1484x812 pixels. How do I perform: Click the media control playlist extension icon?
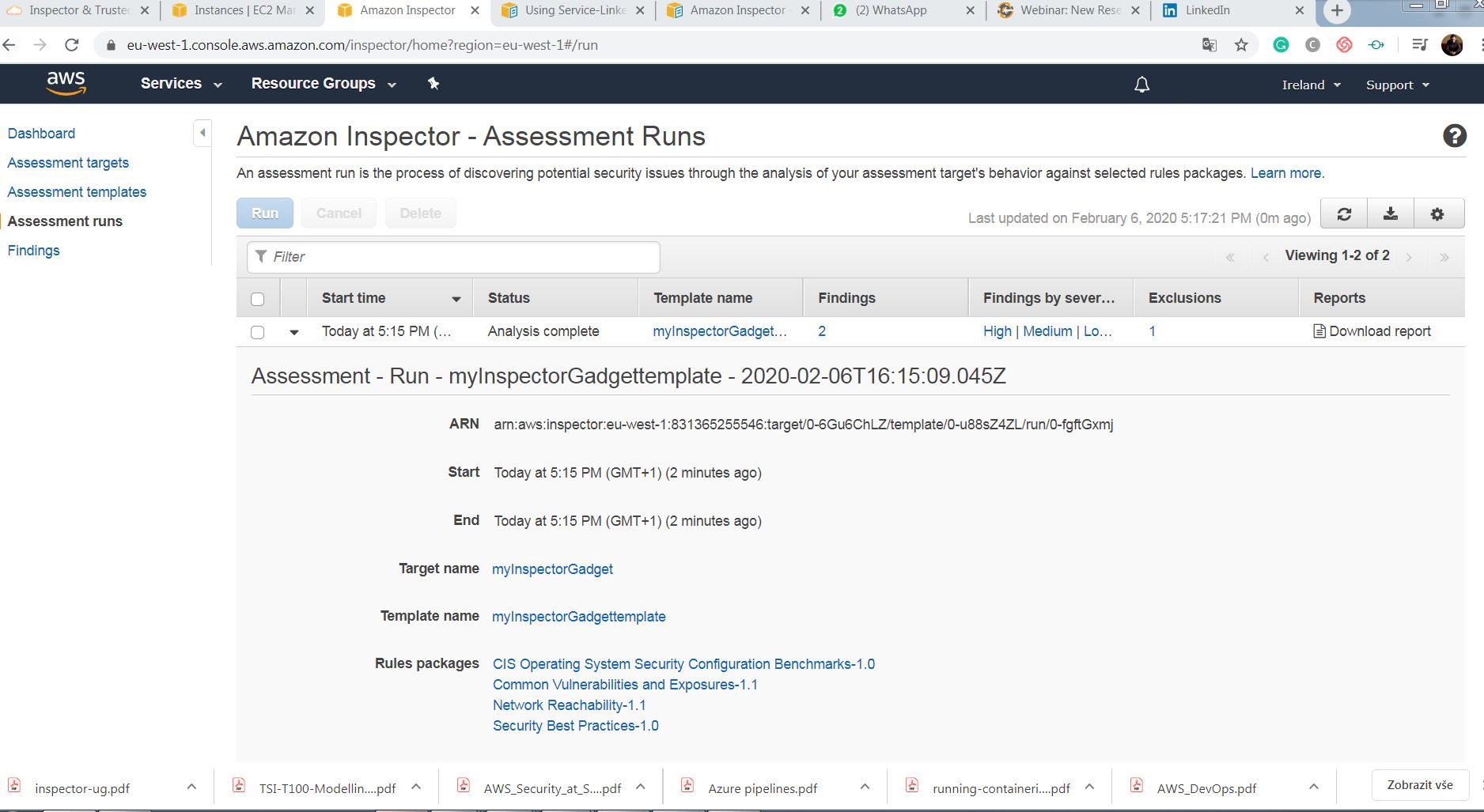[1420, 45]
